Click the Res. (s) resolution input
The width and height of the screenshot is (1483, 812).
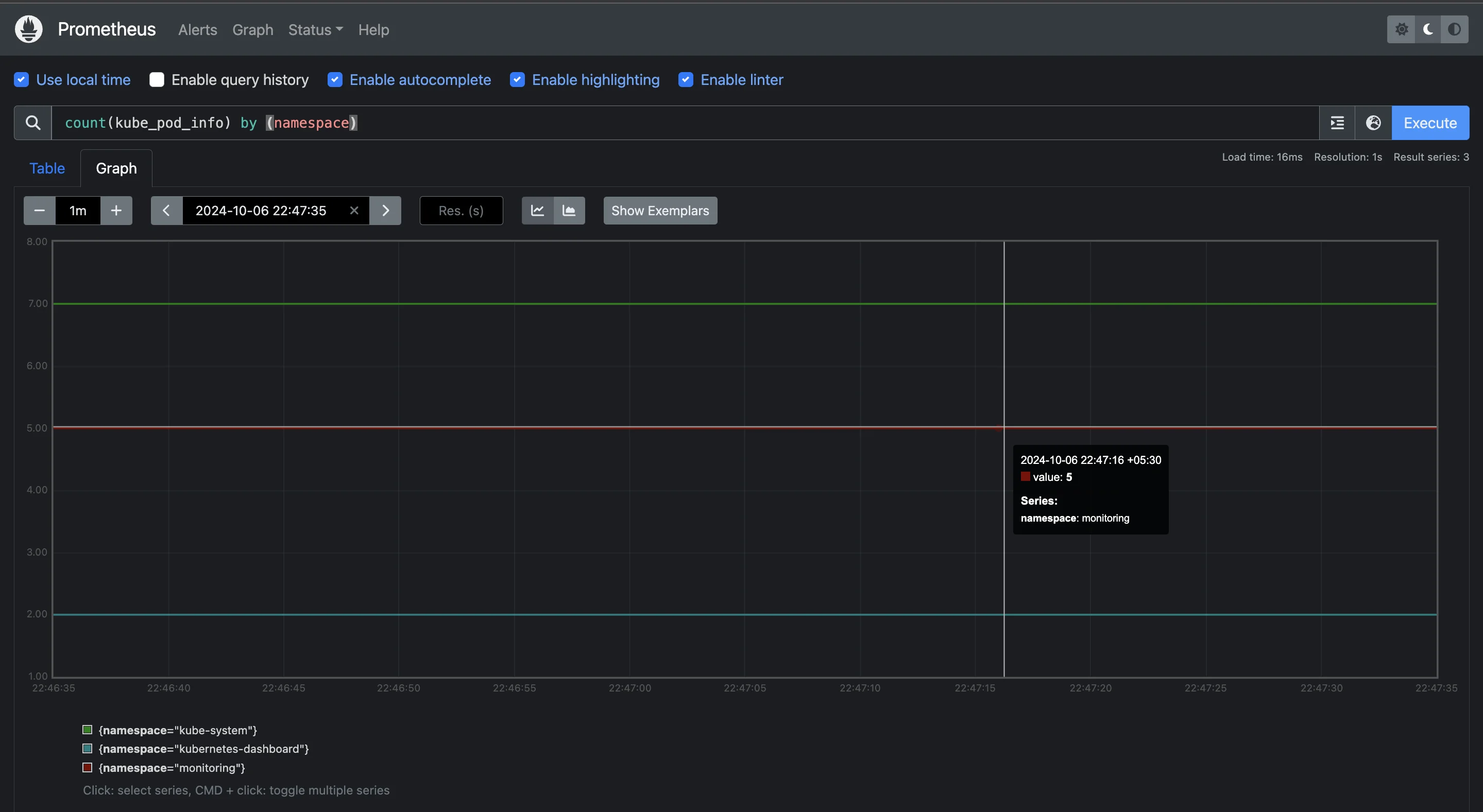pyautogui.click(x=461, y=211)
